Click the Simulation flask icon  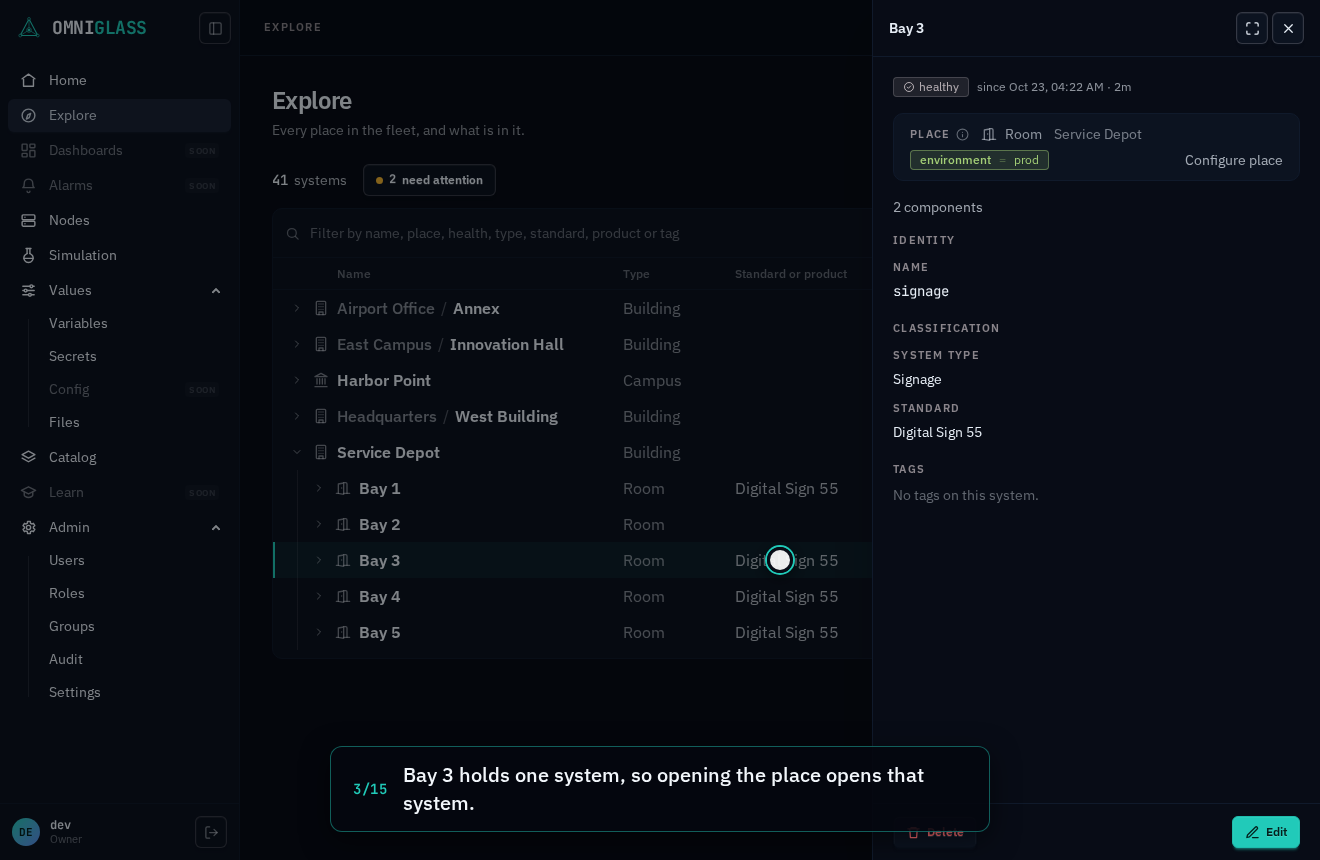[29, 255]
